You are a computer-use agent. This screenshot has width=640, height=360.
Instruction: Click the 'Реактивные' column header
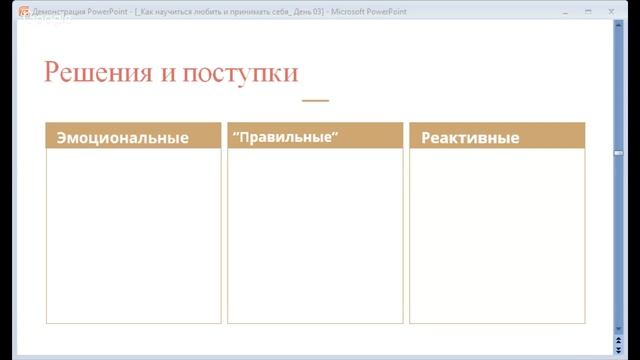[497, 136]
